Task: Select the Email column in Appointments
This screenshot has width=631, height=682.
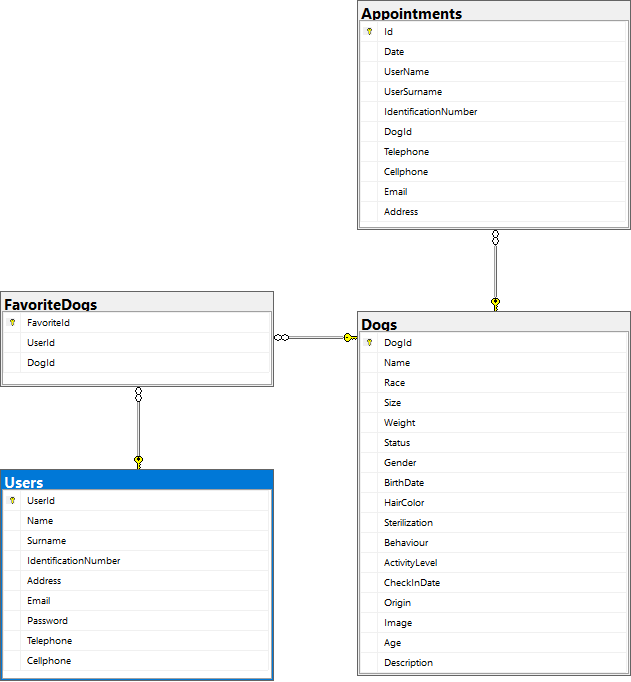Action: pos(493,191)
